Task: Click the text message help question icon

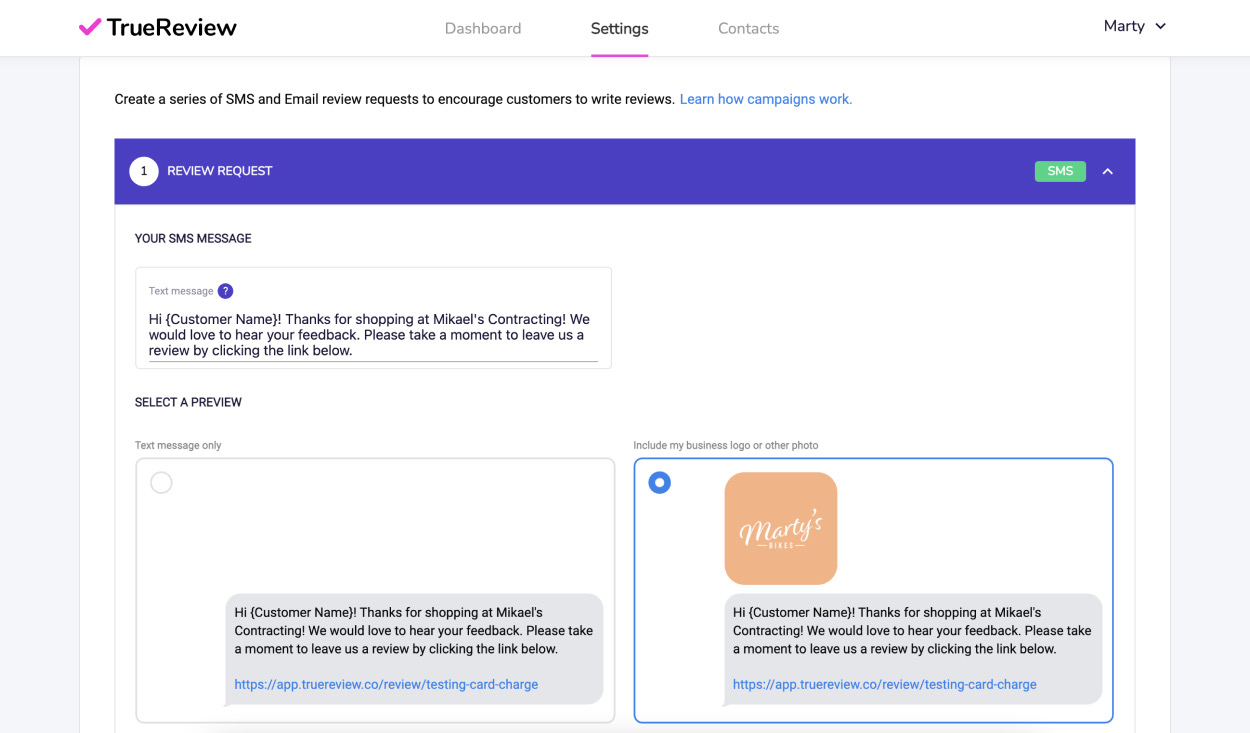Action: pyautogui.click(x=225, y=291)
